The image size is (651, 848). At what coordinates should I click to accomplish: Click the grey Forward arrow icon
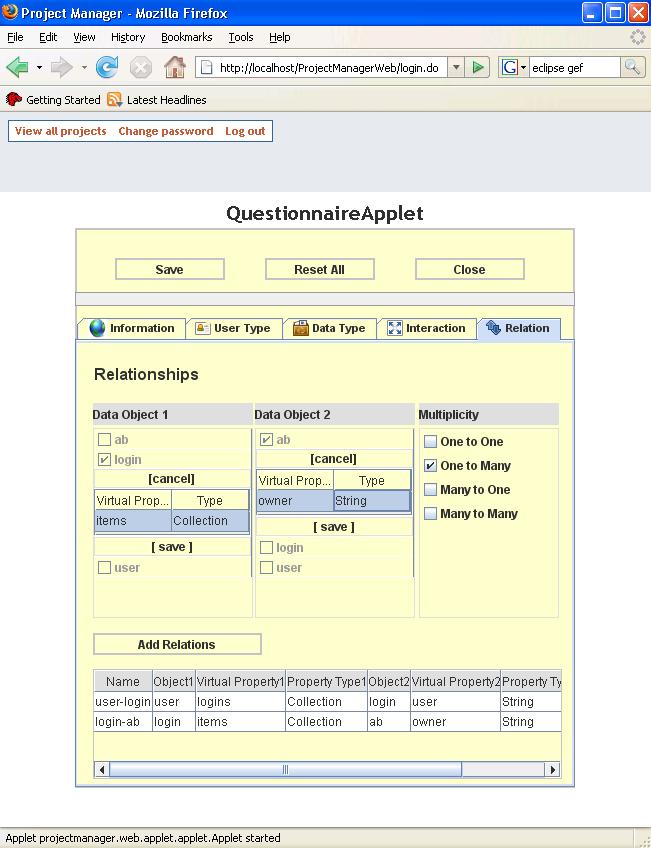[62, 68]
